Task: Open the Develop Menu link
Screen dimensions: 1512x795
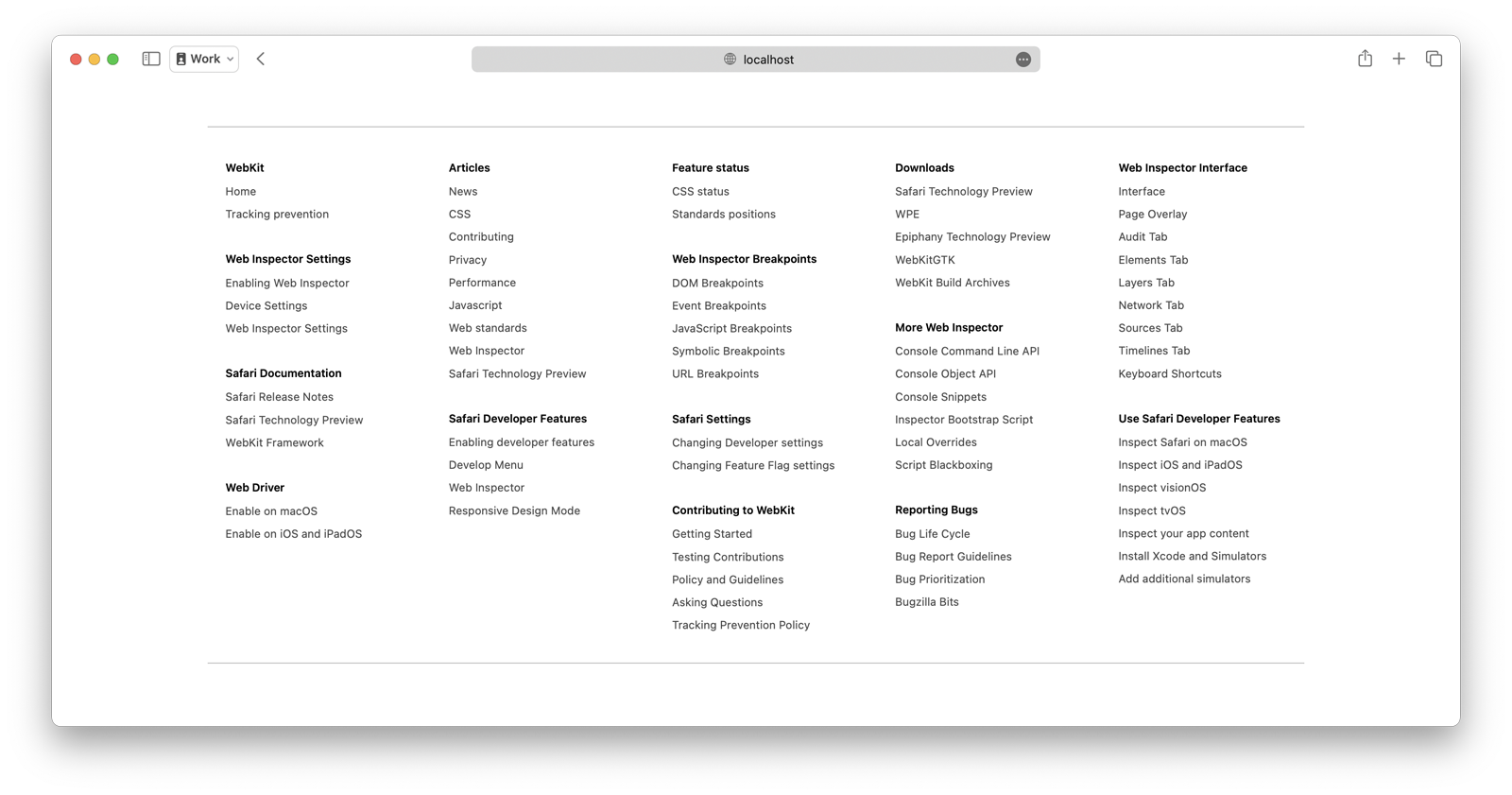Action: [x=486, y=465]
